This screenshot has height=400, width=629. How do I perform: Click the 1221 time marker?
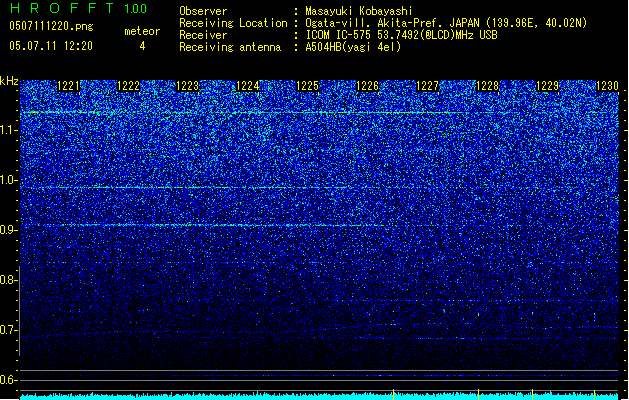pyautogui.click(x=69, y=86)
